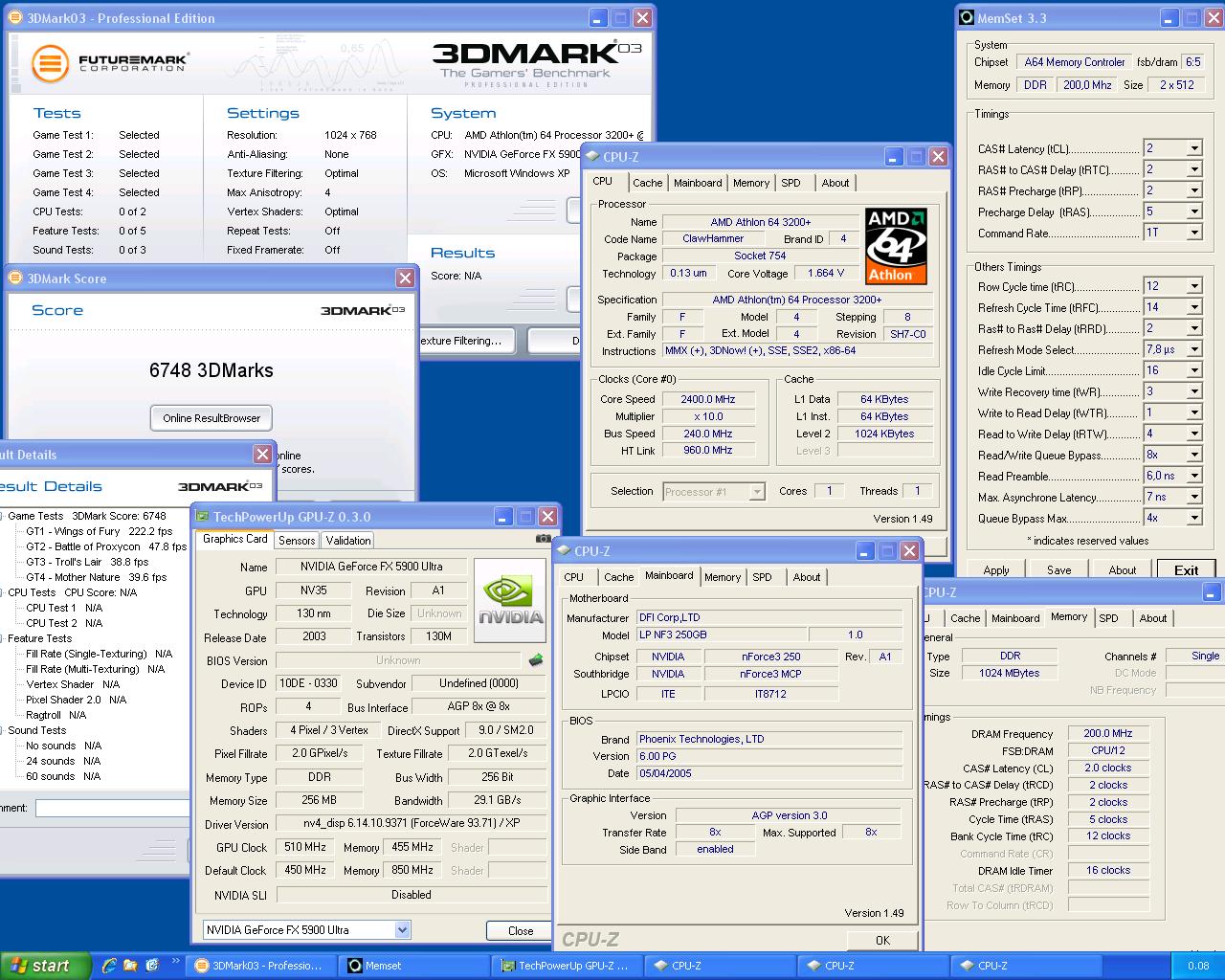Viewport: 1225px width, 980px height.
Task: Click the GPU-Z title bar icon
Action: (203, 517)
